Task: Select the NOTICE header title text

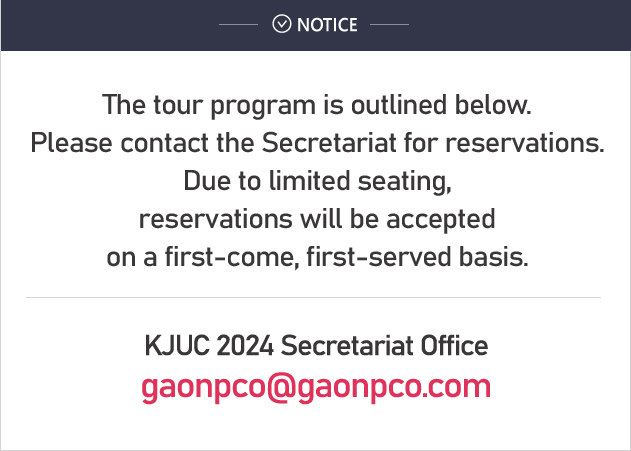Action: click(327, 25)
